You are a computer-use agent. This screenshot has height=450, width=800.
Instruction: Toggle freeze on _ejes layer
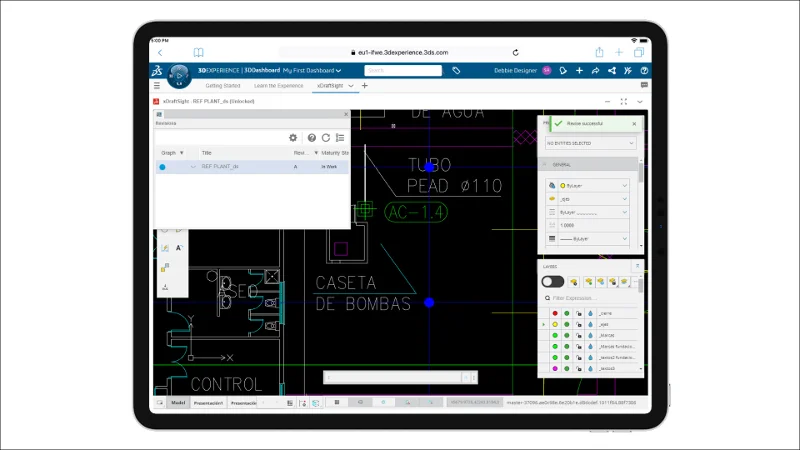(x=590, y=324)
